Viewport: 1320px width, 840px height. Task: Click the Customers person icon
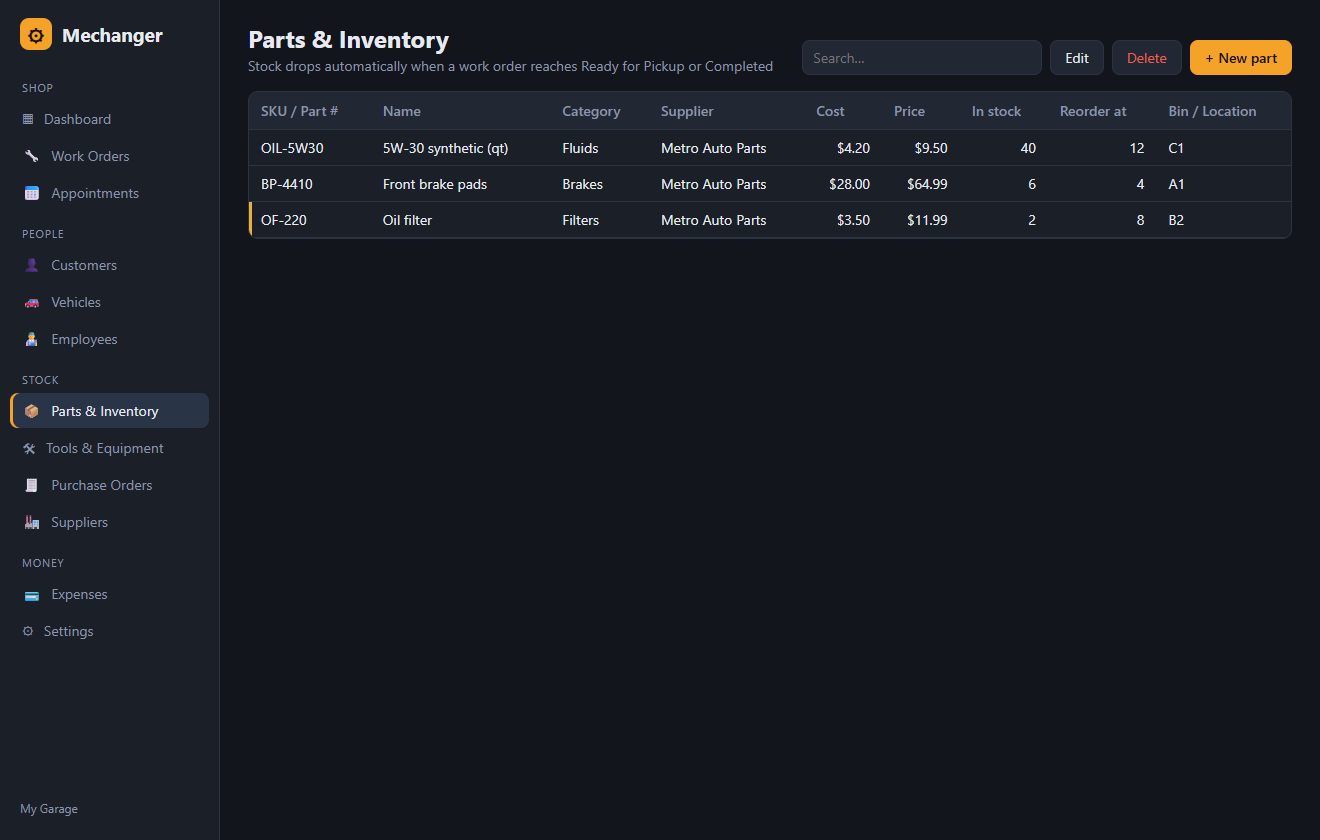tap(31, 265)
